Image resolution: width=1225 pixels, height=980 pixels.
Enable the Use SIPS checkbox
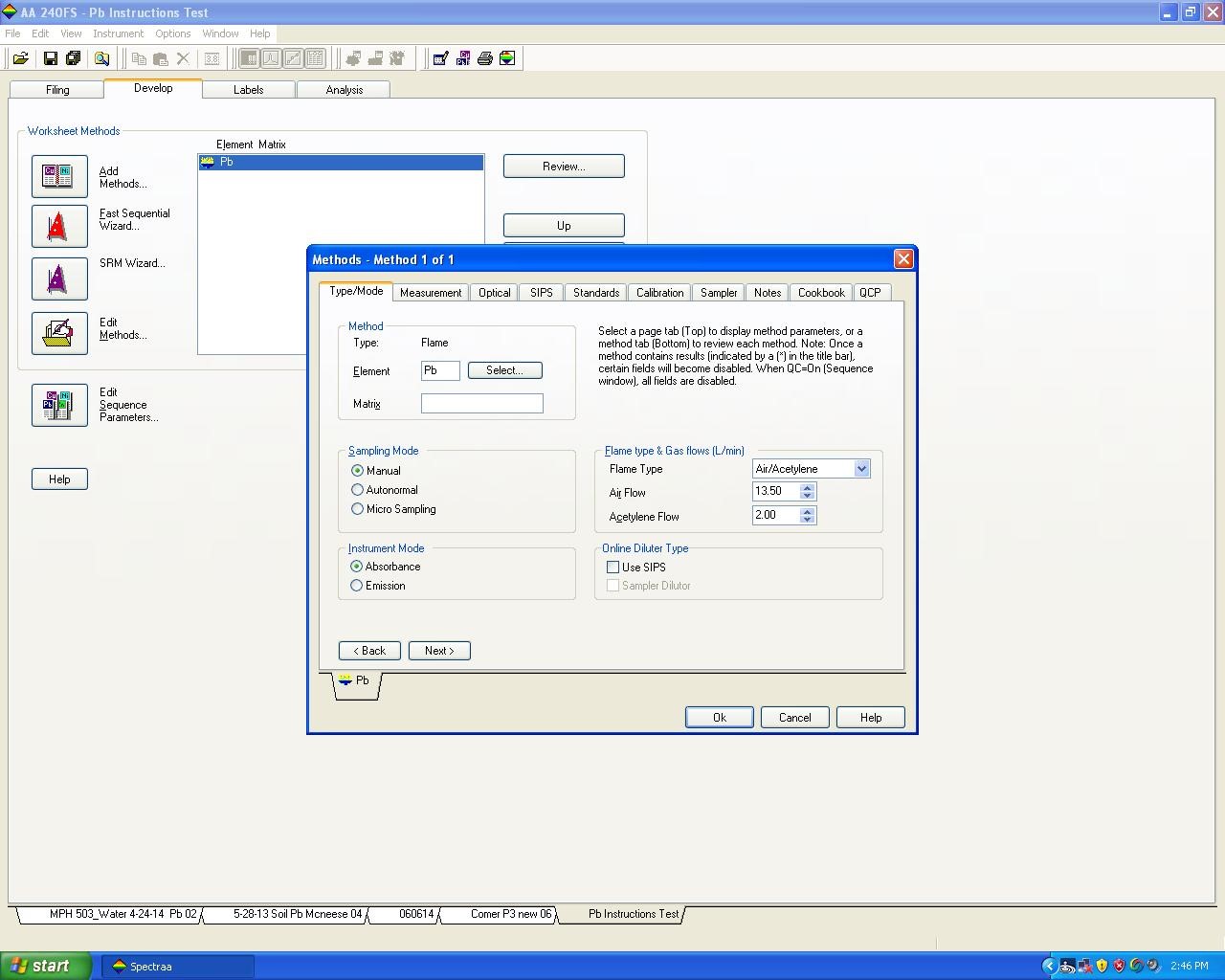tap(613, 568)
